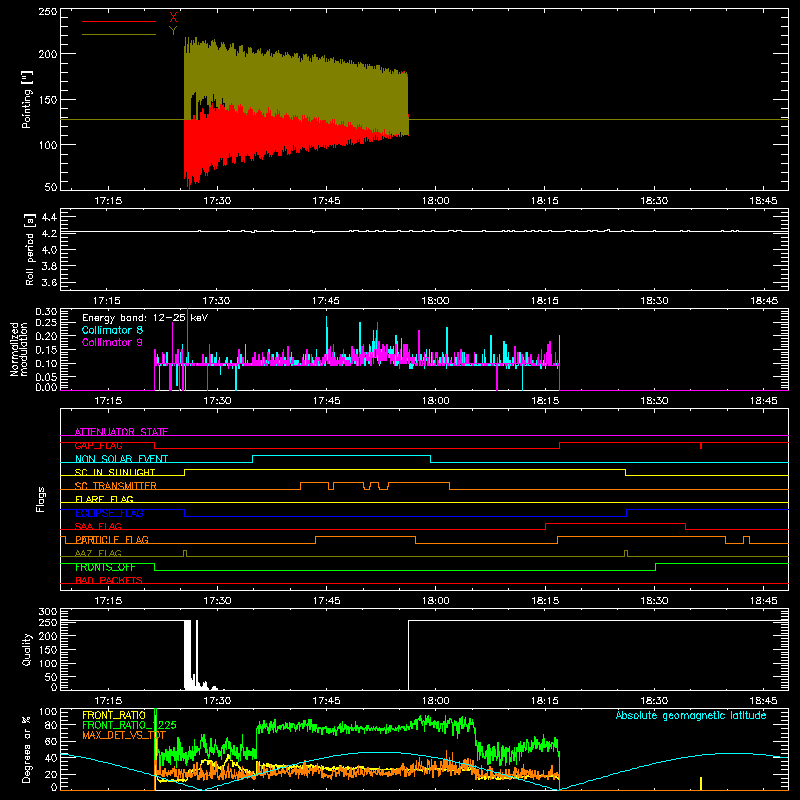
Task: Click the red GAP_FLAG tick near 18:36
Action: click(701, 446)
